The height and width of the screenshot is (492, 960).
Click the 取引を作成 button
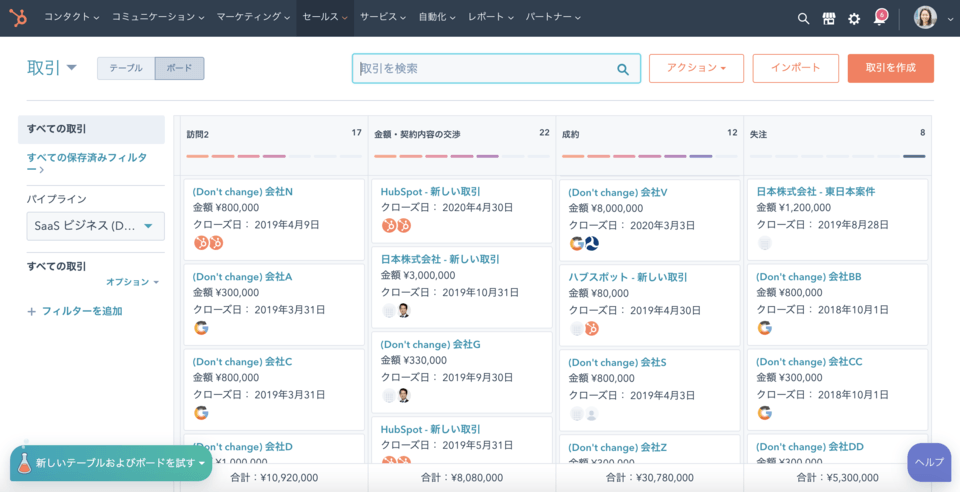[x=890, y=68]
